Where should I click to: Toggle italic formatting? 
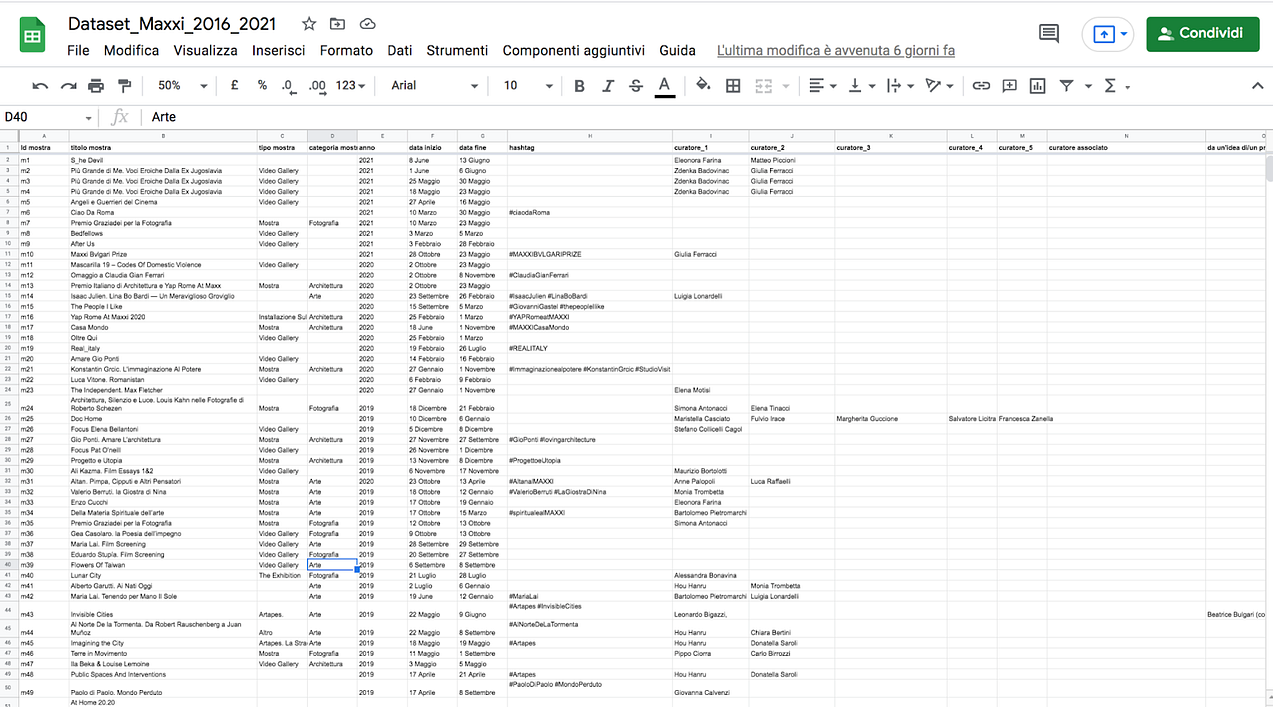(607, 85)
